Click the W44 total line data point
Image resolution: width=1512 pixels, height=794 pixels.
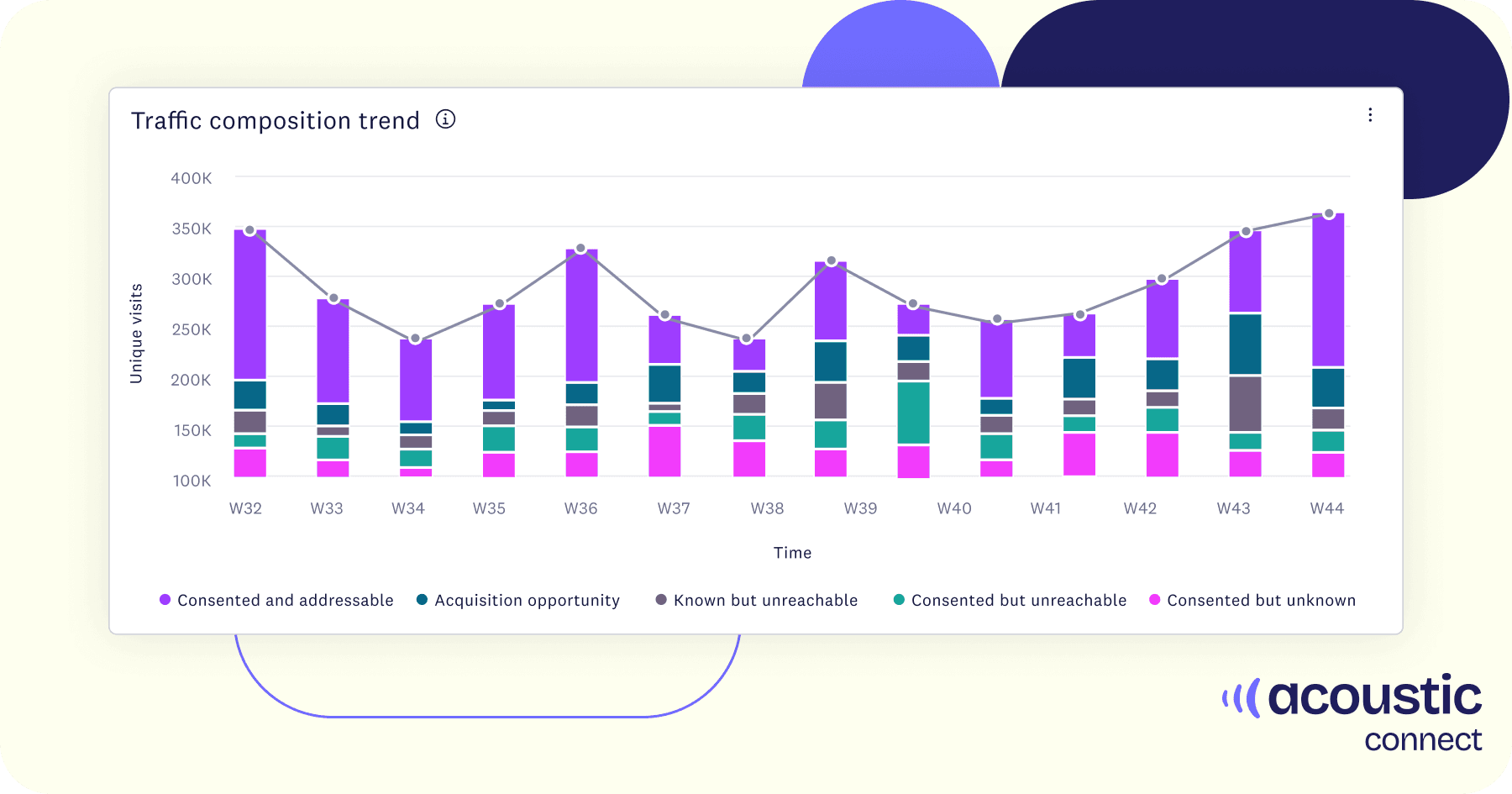(x=1329, y=214)
